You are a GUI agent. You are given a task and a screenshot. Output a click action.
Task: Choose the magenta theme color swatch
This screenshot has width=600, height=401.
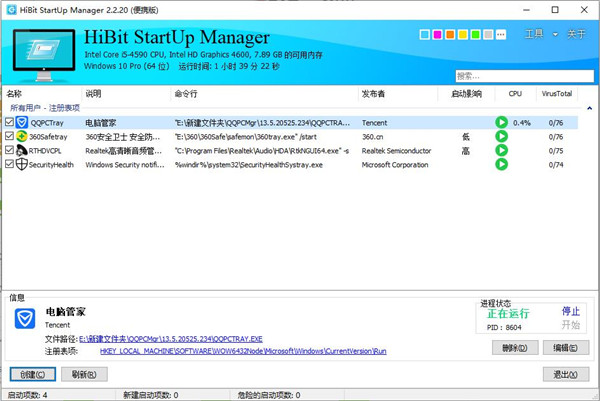point(437,35)
